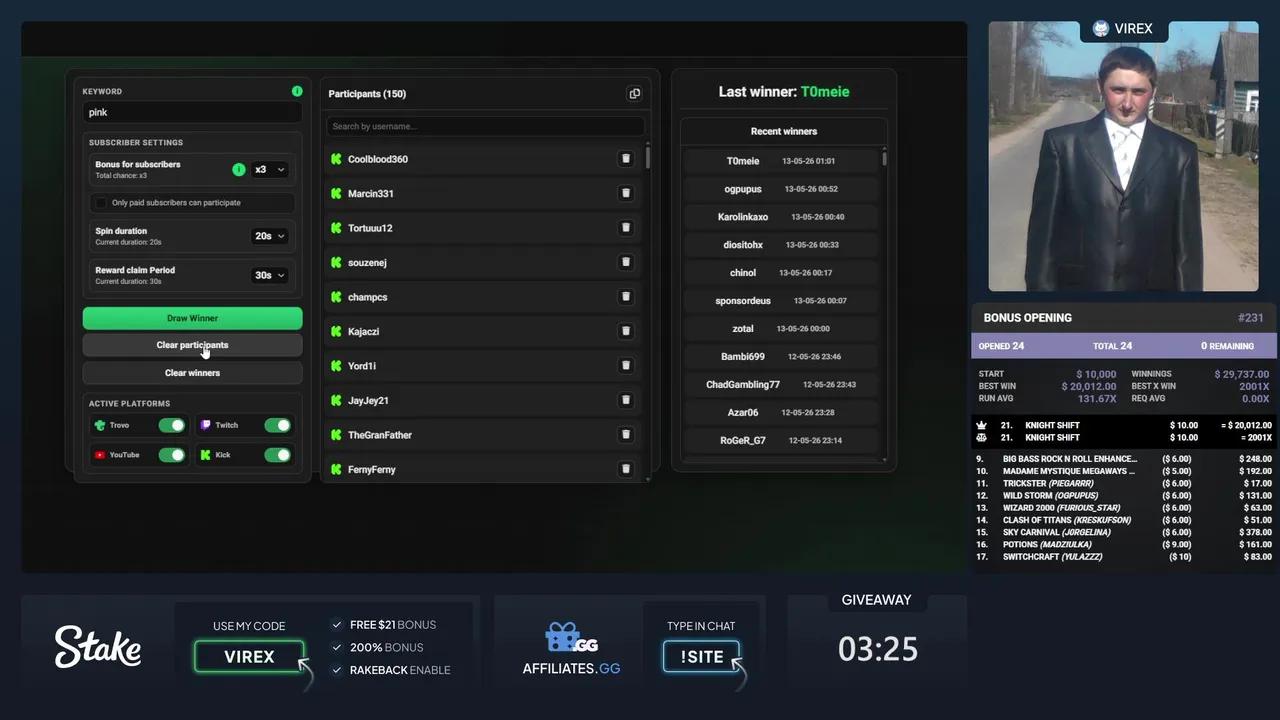Click RoGeR_G7 in Recent winners
The height and width of the screenshot is (720, 1280).
coord(783,441)
